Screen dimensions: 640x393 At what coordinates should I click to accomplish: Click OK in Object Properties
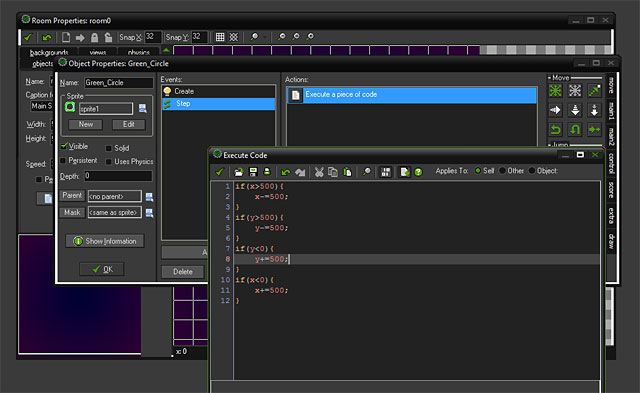coord(102,269)
